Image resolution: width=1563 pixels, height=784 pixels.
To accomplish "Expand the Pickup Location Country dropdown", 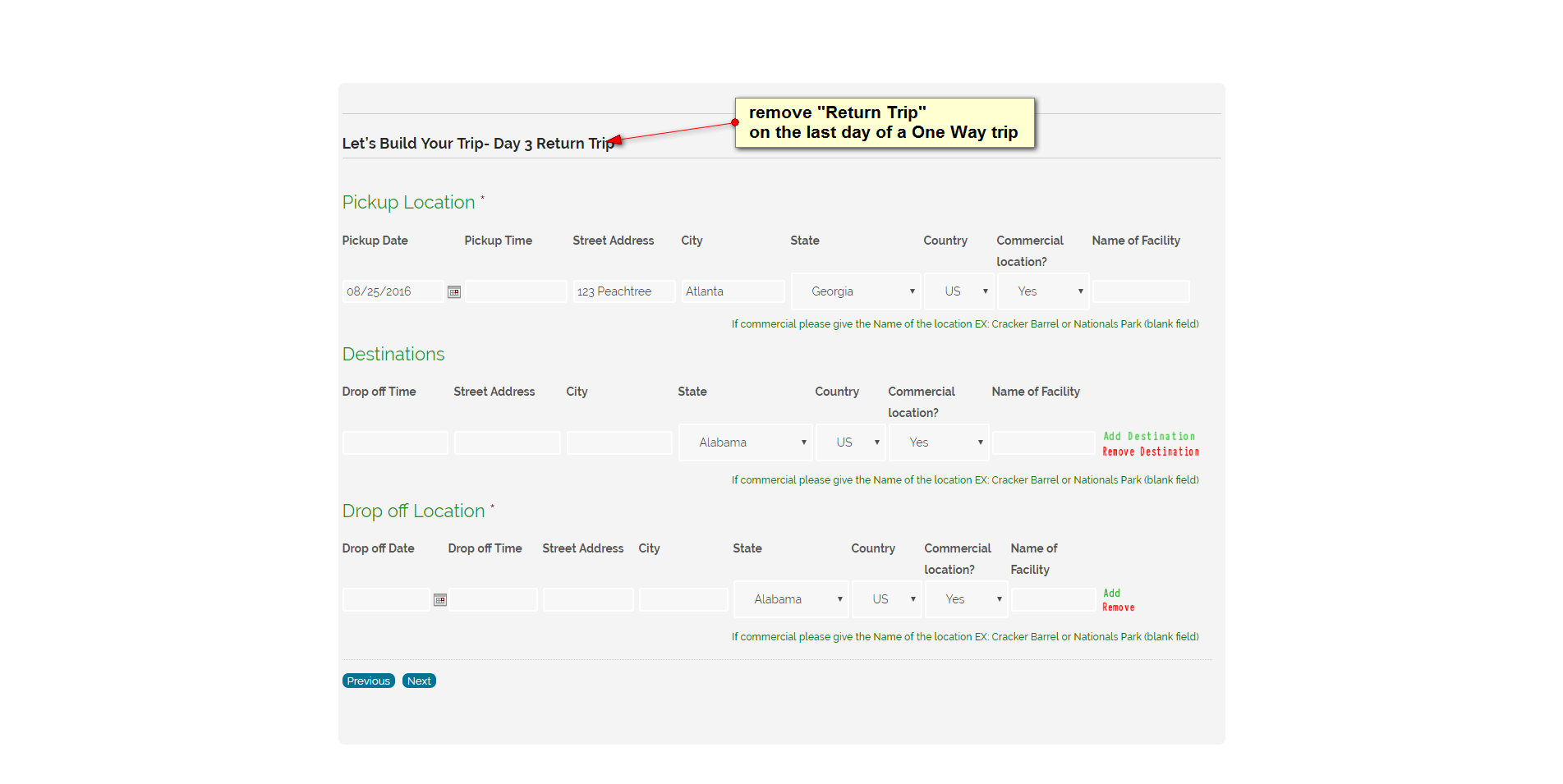I will [959, 291].
